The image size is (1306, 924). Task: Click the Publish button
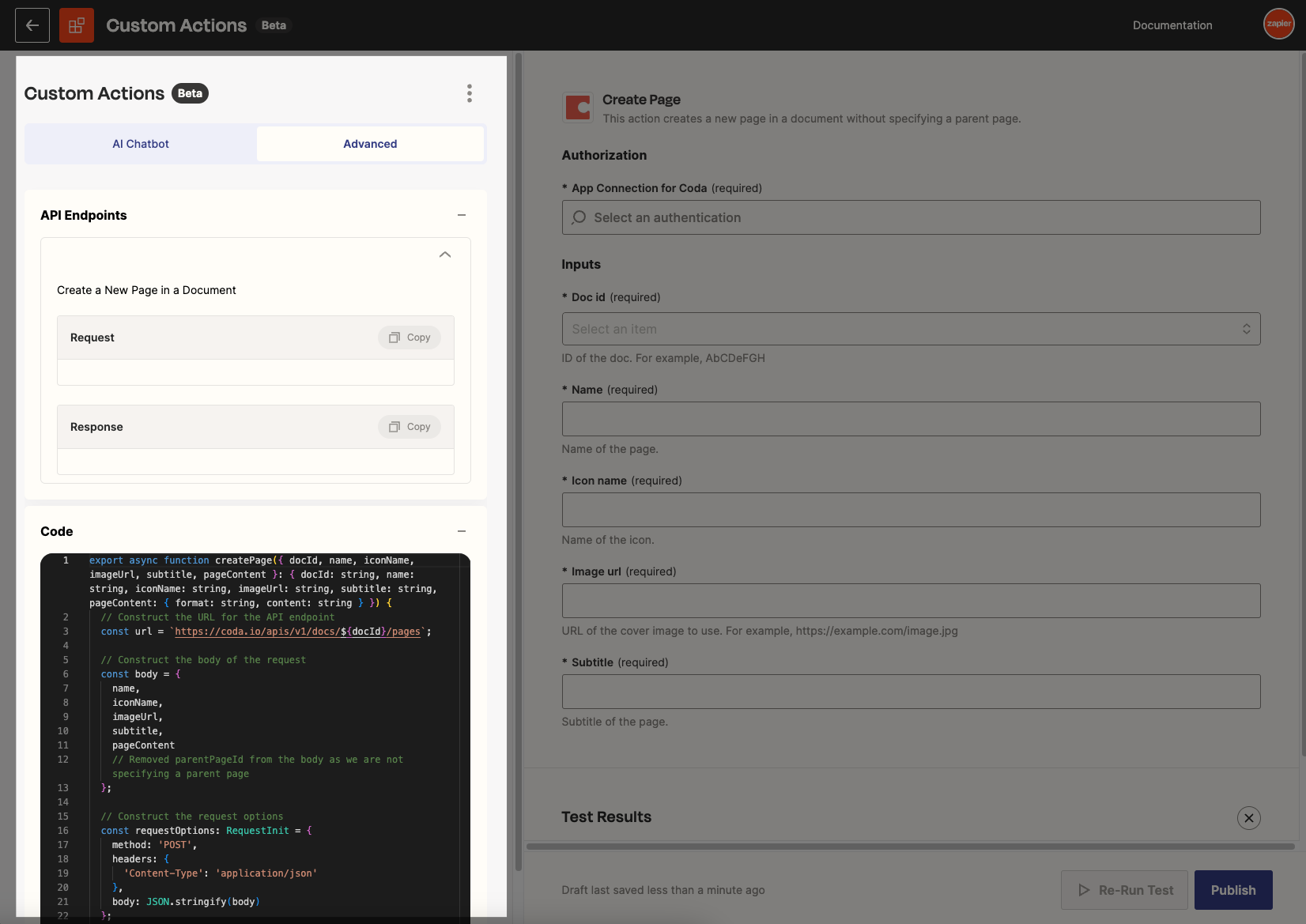1233,890
